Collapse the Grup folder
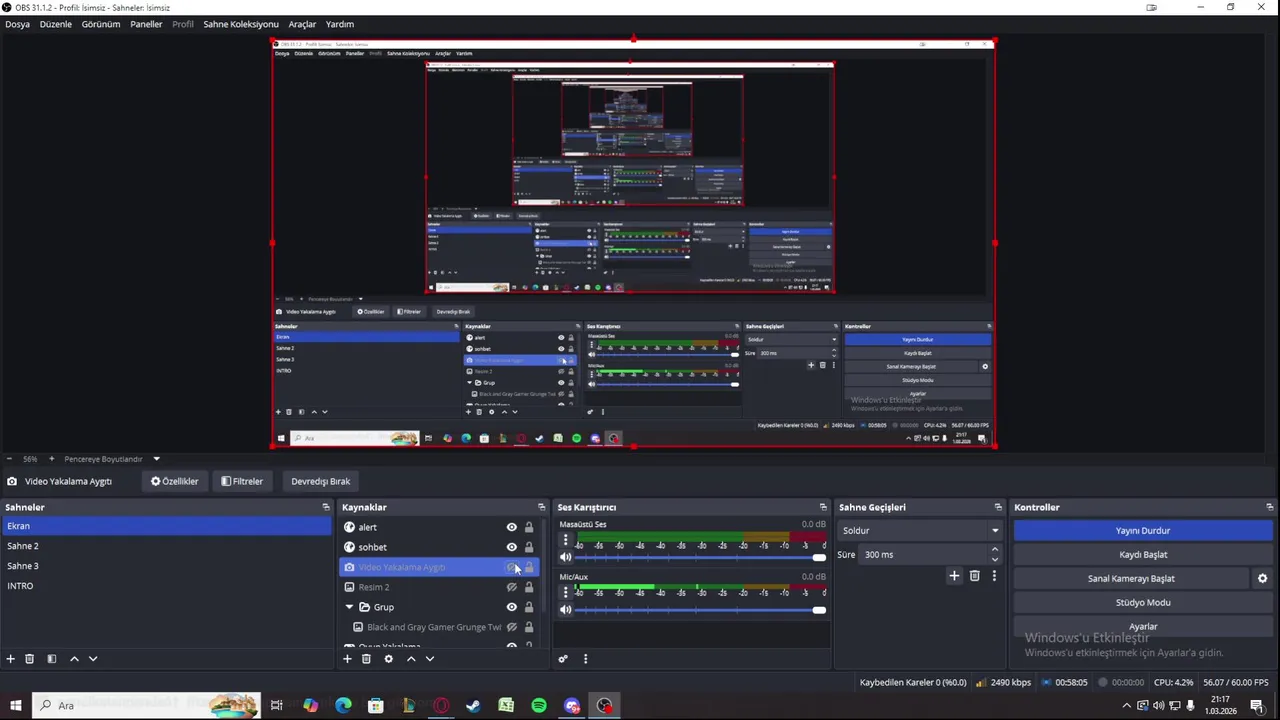The image size is (1280, 720). click(349, 607)
